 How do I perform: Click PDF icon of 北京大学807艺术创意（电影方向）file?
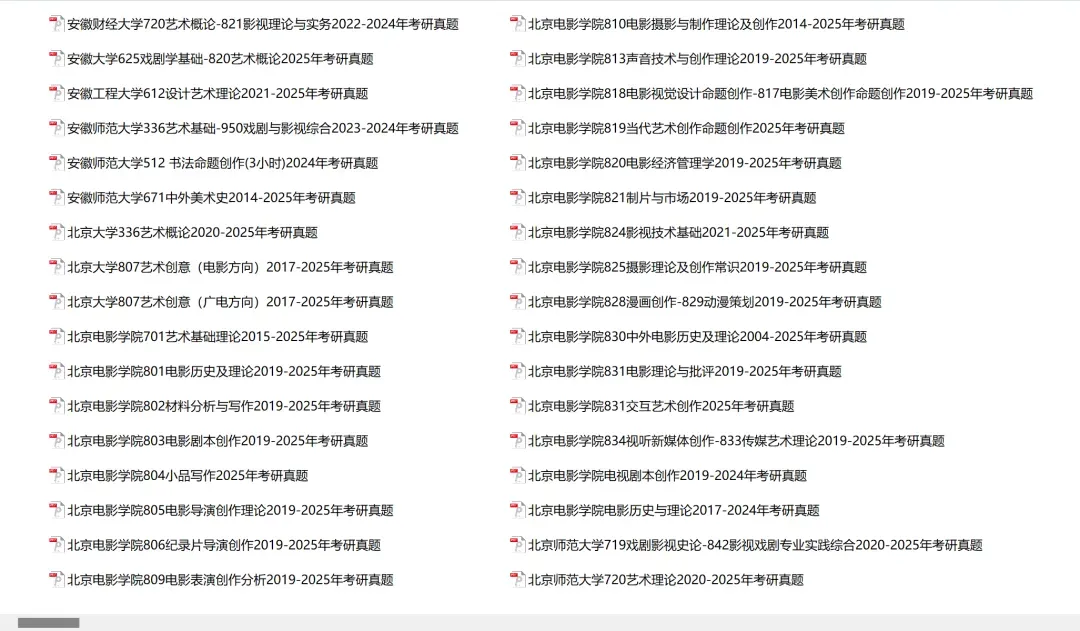(56, 267)
